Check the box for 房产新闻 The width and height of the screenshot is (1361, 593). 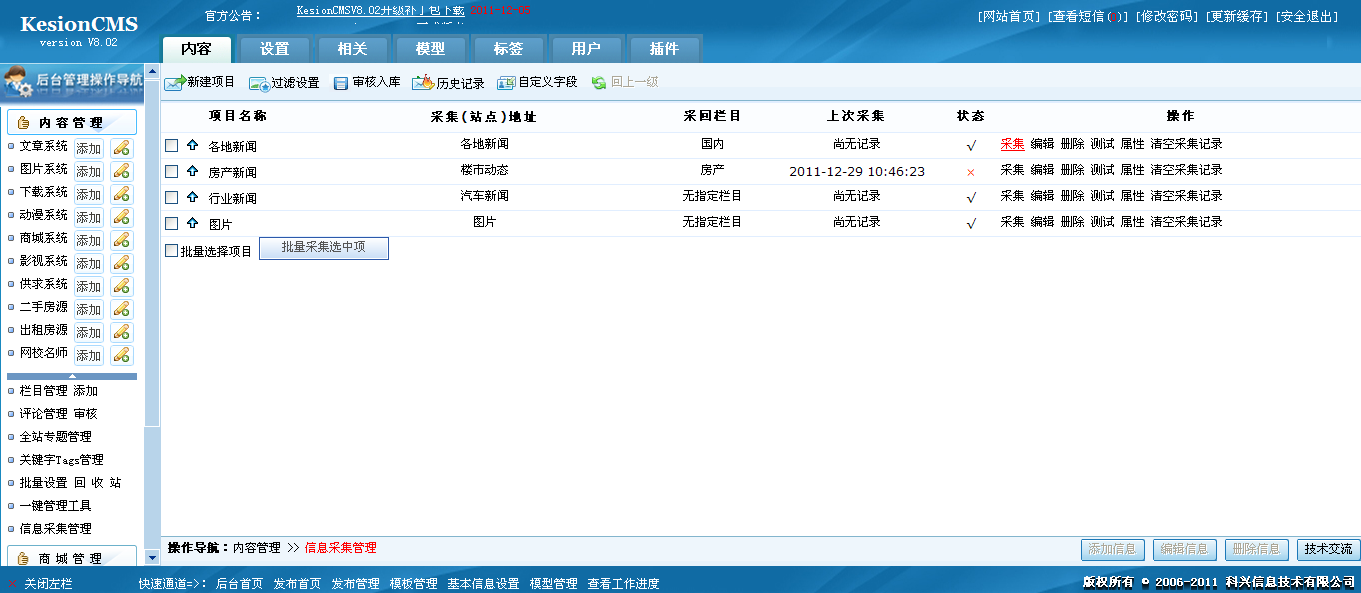coord(172,172)
